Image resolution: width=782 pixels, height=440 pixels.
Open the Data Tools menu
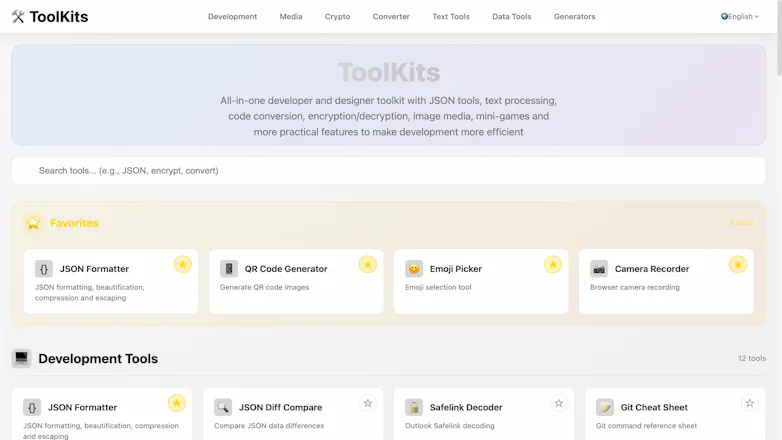click(512, 16)
